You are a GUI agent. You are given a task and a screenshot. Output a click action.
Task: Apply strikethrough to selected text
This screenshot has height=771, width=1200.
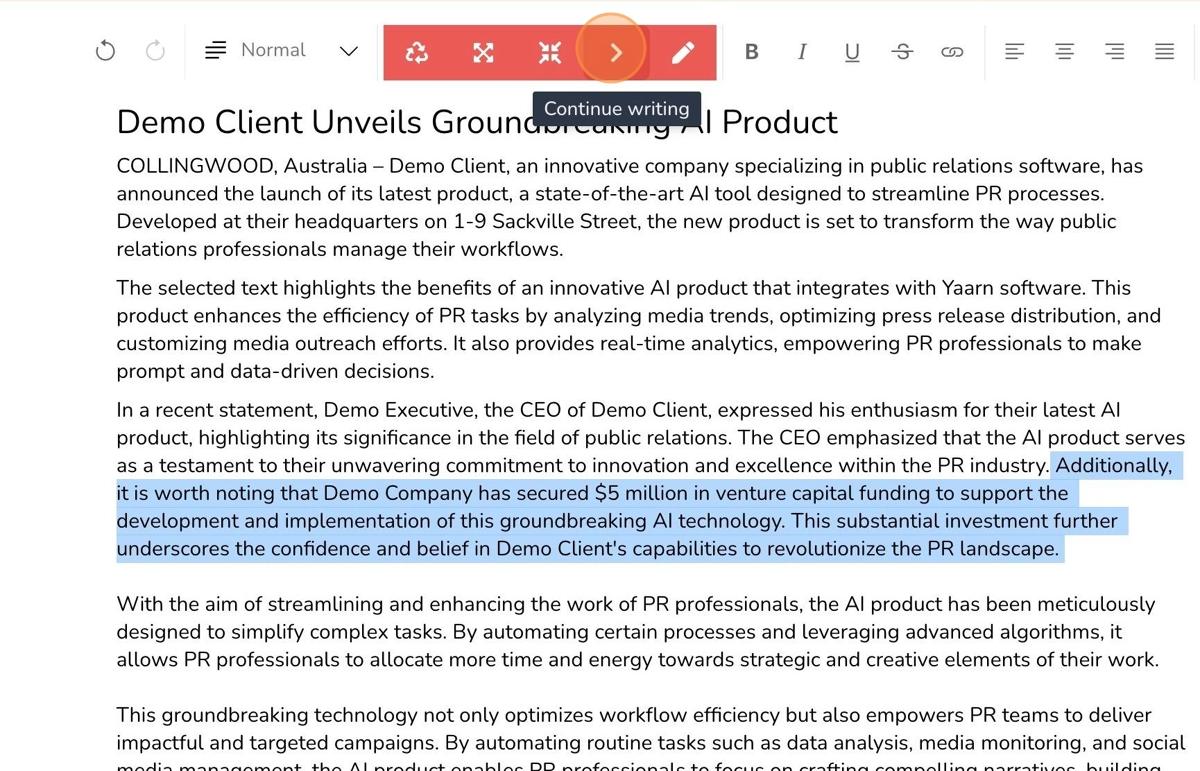[x=902, y=52]
